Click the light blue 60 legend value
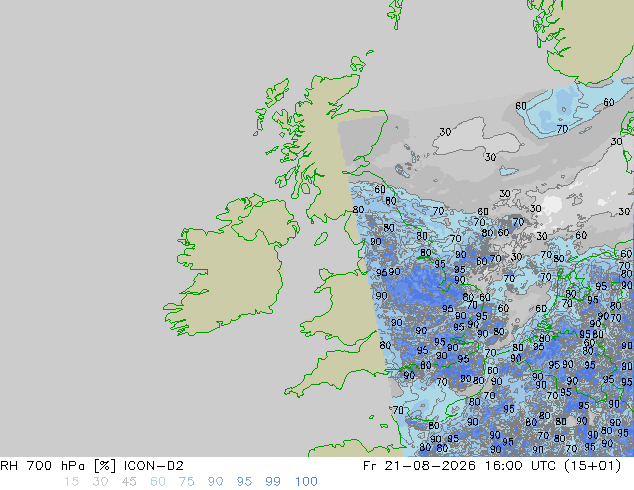 [158, 482]
